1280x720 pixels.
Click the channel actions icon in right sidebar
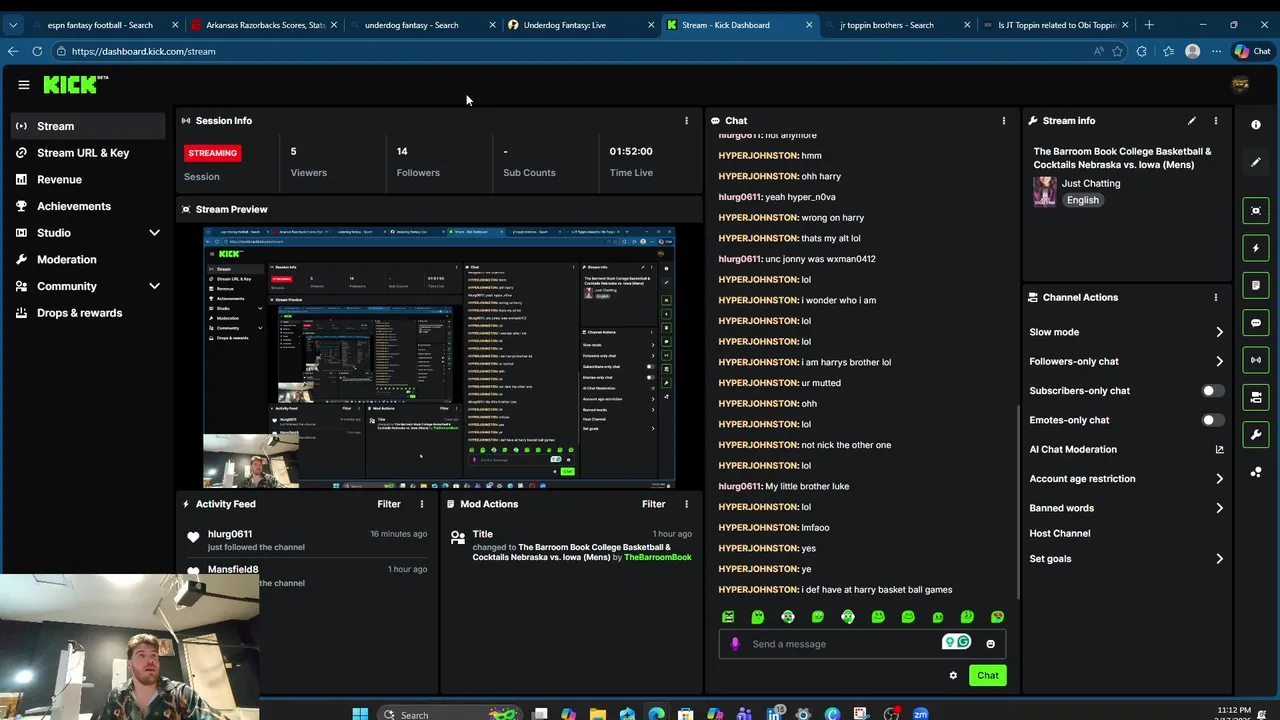coord(1256,398)
